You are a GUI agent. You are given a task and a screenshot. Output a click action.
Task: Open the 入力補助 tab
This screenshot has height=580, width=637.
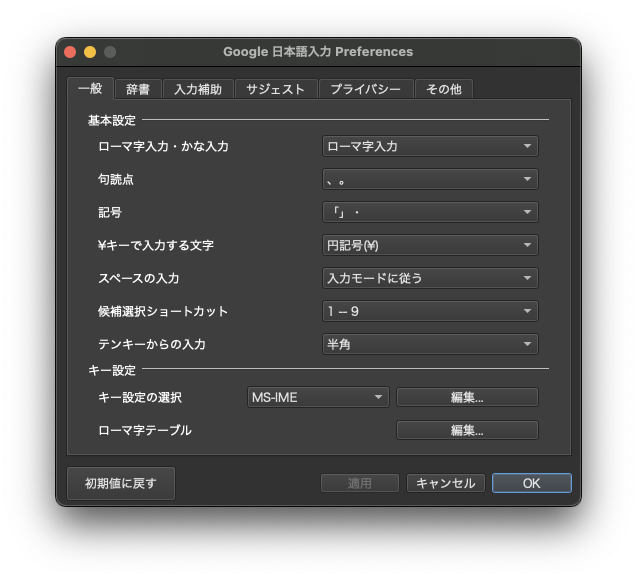click(x=198, y=89)
